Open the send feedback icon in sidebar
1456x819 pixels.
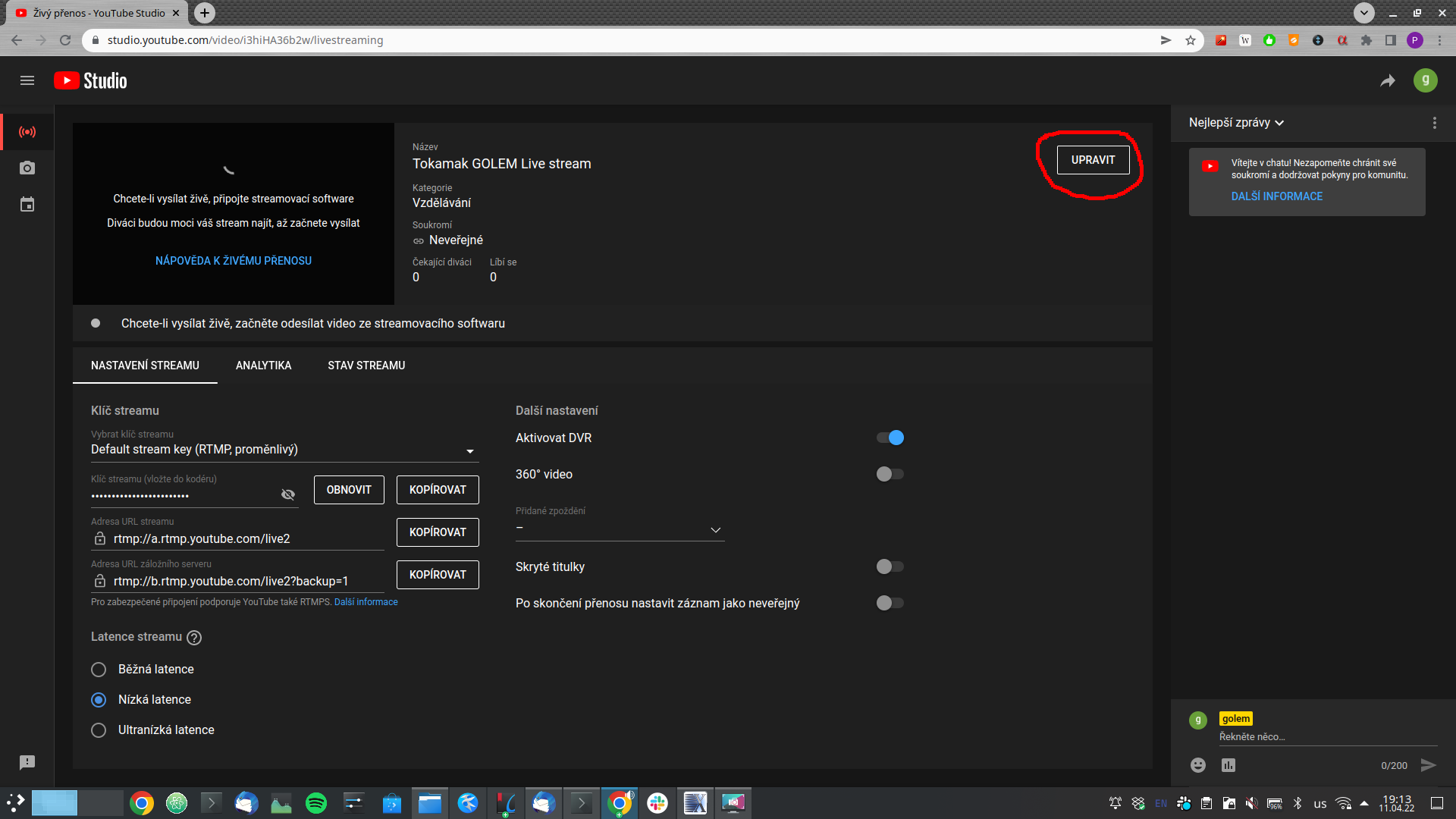(27, 763)
